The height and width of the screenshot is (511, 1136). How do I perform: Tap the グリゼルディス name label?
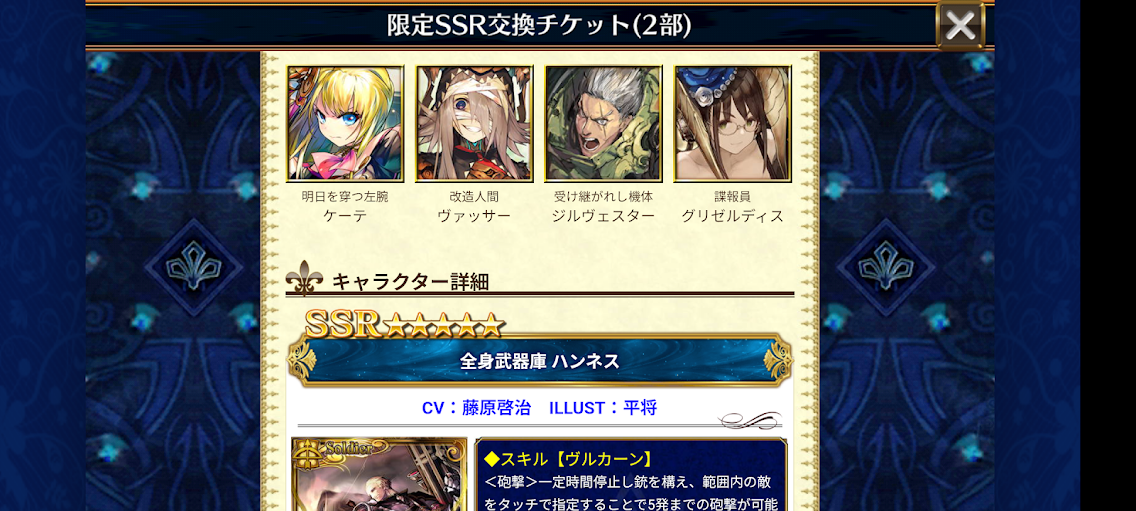[x=732, y=216]
